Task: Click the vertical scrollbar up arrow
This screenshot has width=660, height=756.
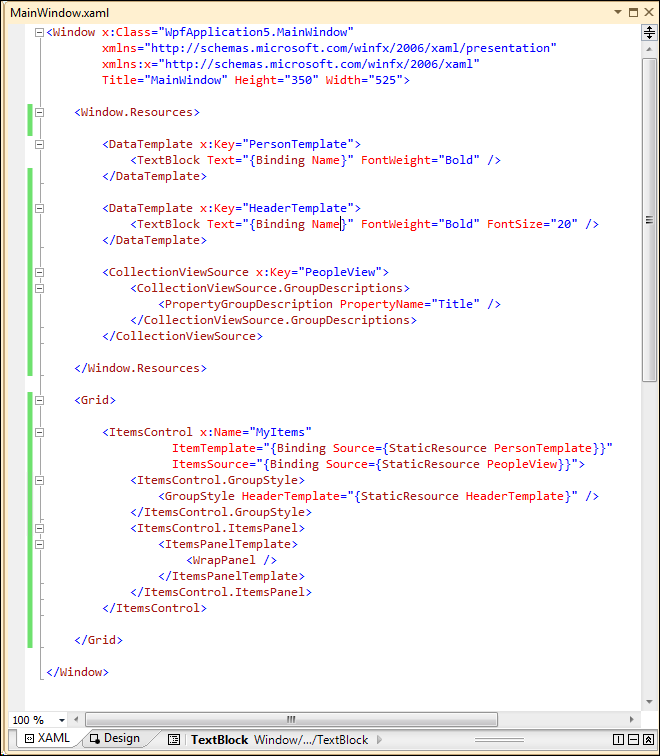Action: pos(649,49)
